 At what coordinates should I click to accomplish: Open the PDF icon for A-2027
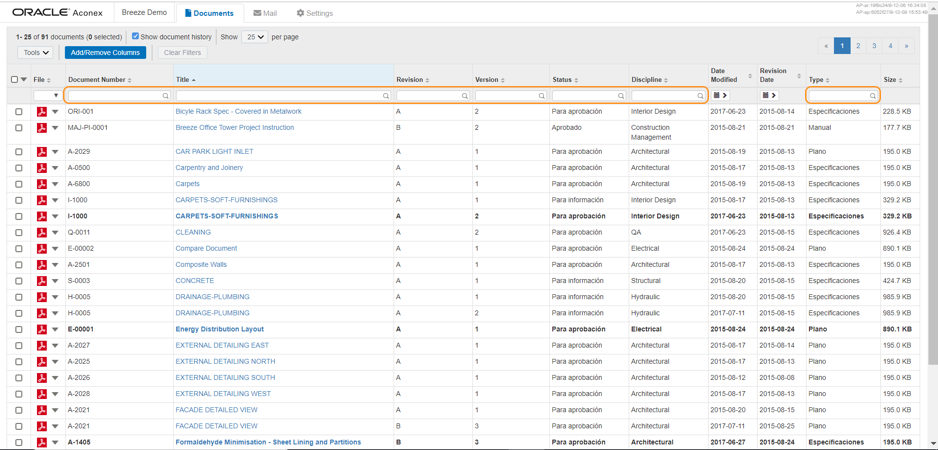(42, 346)
